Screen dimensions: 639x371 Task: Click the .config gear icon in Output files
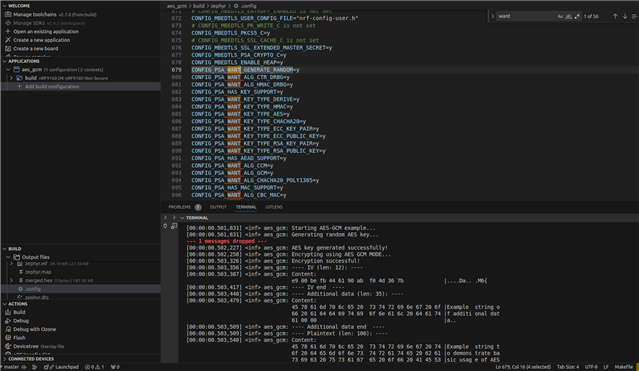(20, 289)
